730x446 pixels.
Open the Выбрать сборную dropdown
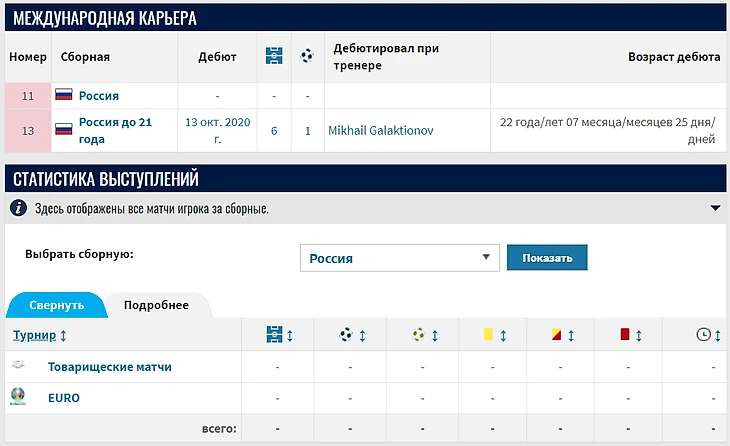[399, 258]
